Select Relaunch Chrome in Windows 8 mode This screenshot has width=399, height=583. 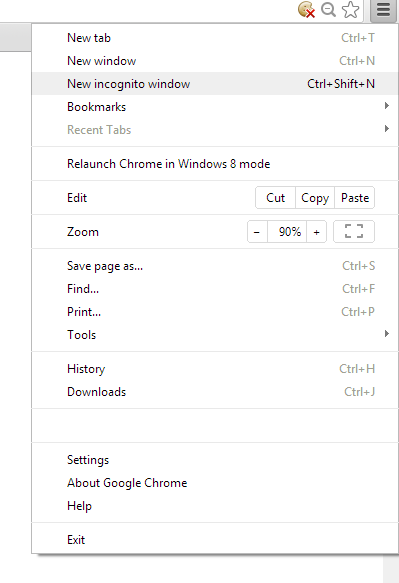(x=215, y=164)
